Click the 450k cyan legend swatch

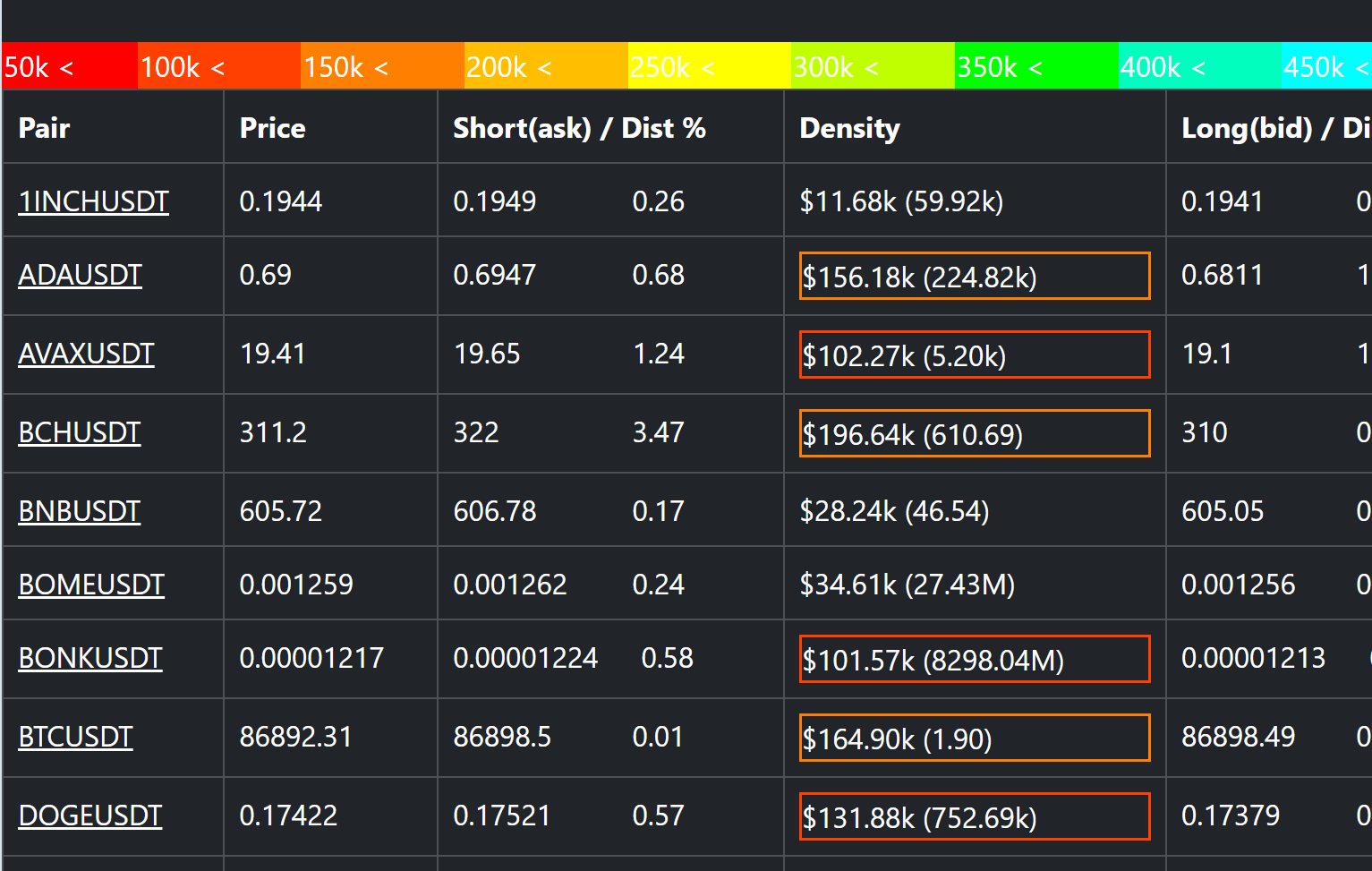(1326, 66)
